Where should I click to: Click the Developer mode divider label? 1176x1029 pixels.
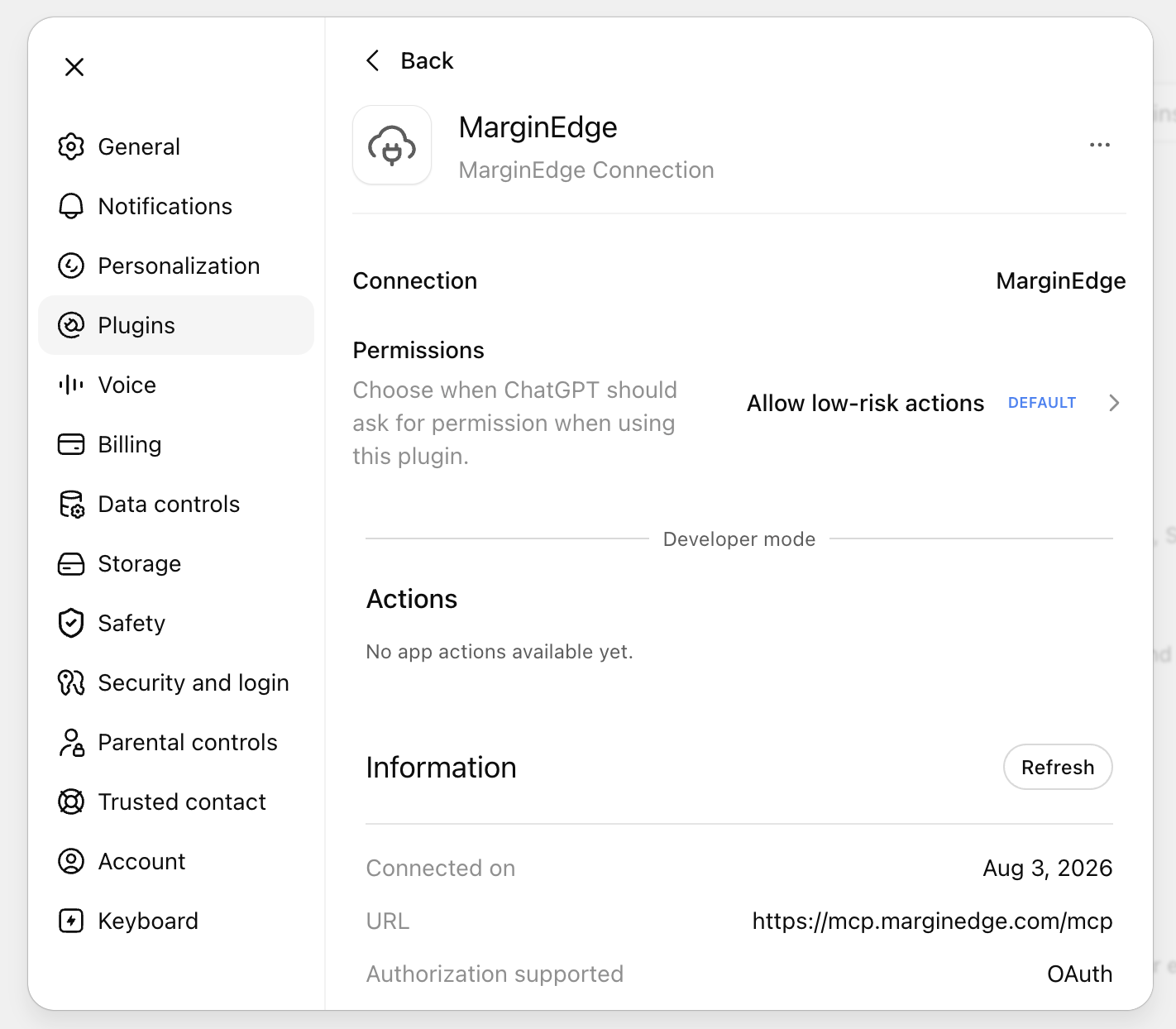click(x=739, y=539)
